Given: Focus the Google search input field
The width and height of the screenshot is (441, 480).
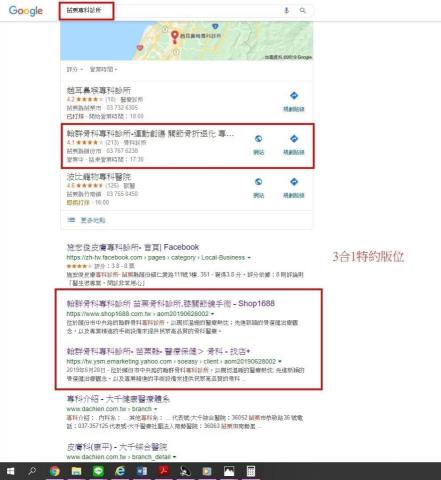Looking at the screenshot, I should point(187,11).
